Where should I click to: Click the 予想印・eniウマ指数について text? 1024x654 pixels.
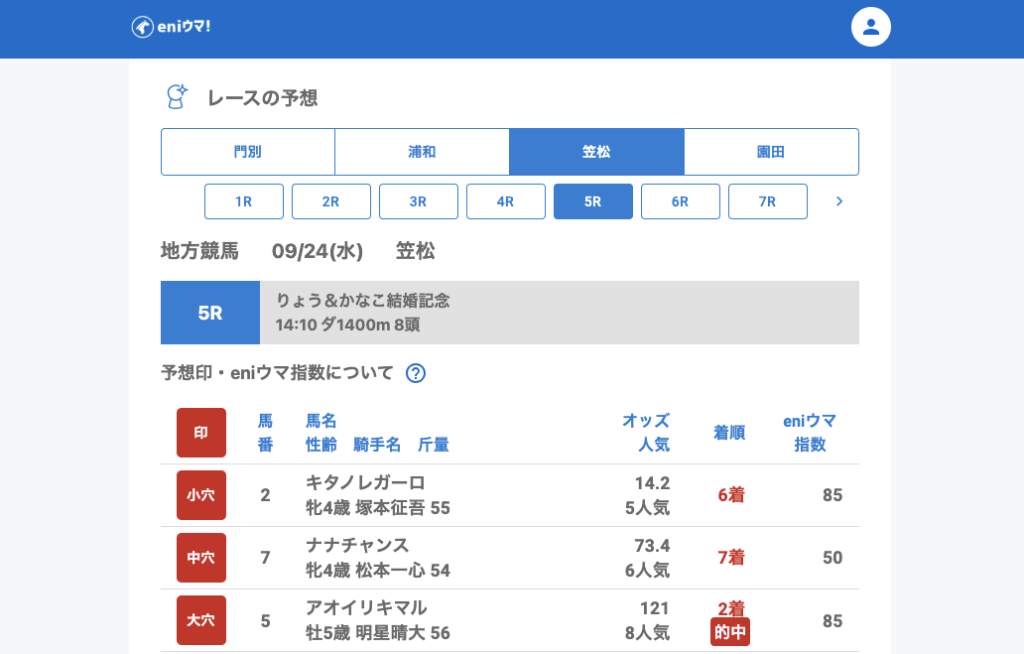coord(277,373)
